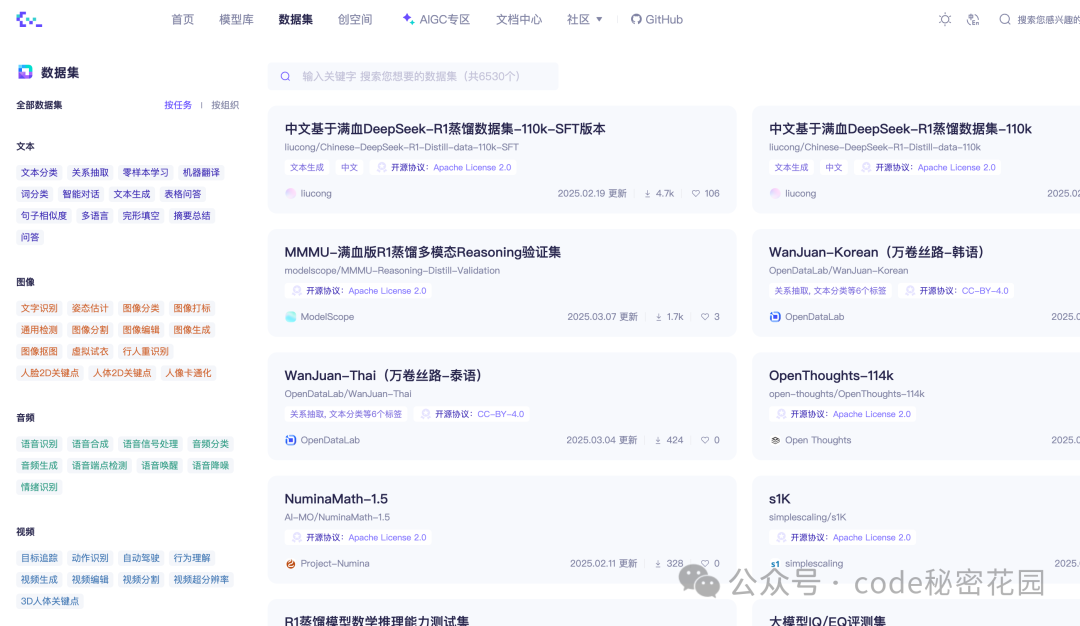This screenshot has width=1080, height=626.
Task: Switch filter to 按组织
Action: pyautogui.click(x=225, y=105)
